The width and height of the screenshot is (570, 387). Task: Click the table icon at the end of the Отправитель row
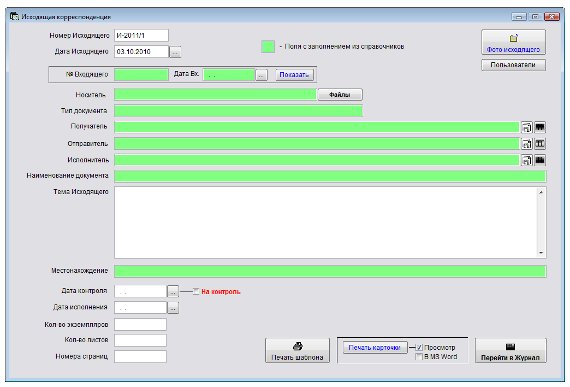pyautogui.click(x=540, y=144)
